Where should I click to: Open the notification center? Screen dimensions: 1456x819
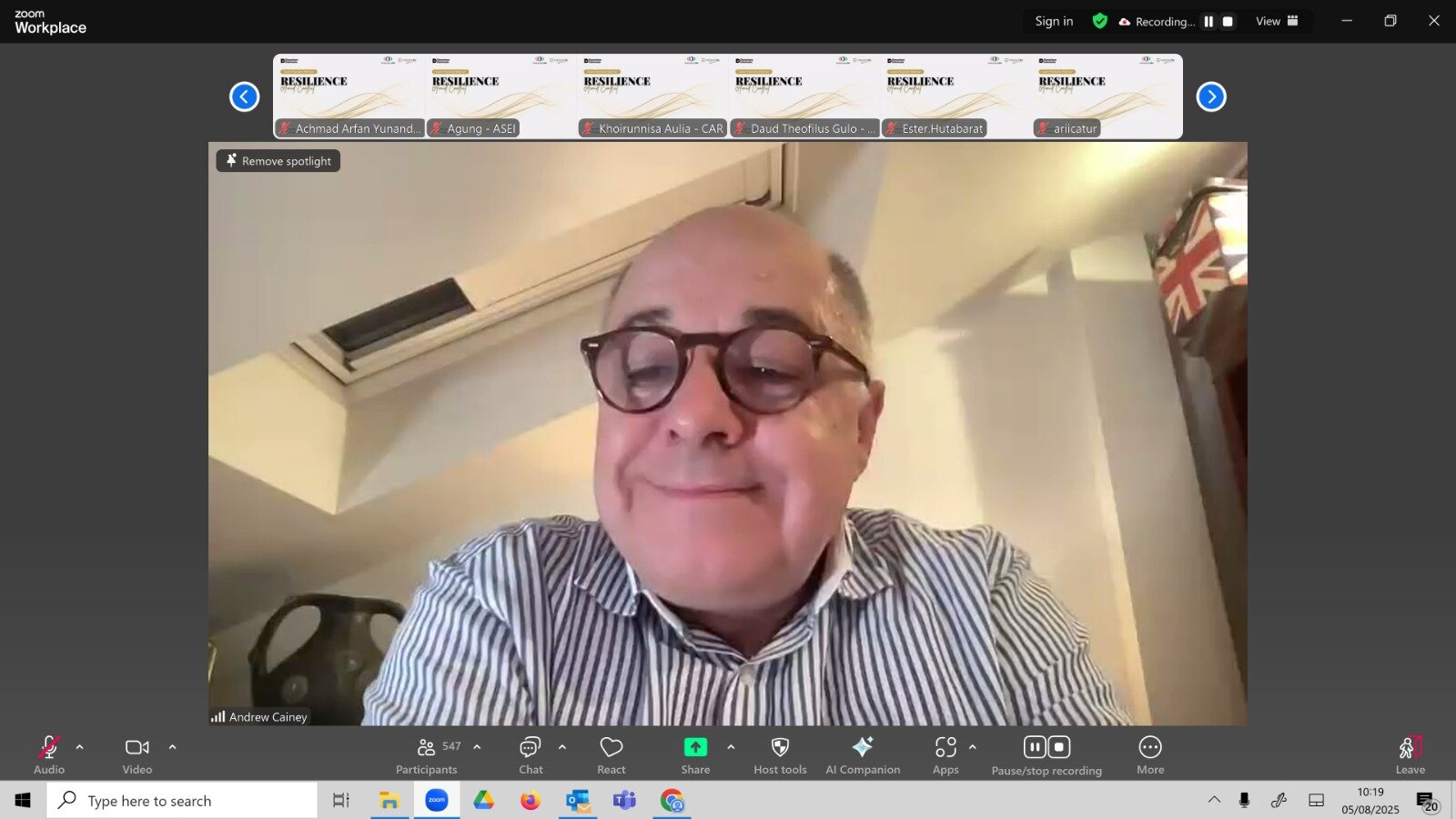coord(1426,801)
